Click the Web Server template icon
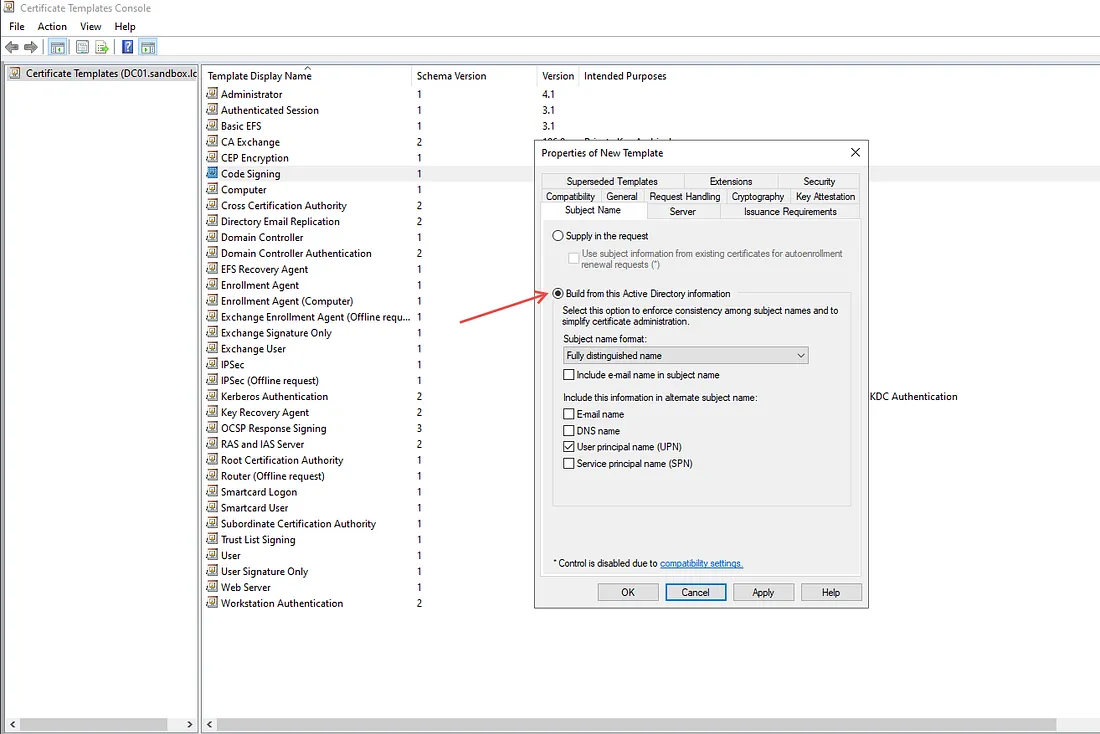The height and width of the screenshot is (734, 1100). click(x=212, y=587)
